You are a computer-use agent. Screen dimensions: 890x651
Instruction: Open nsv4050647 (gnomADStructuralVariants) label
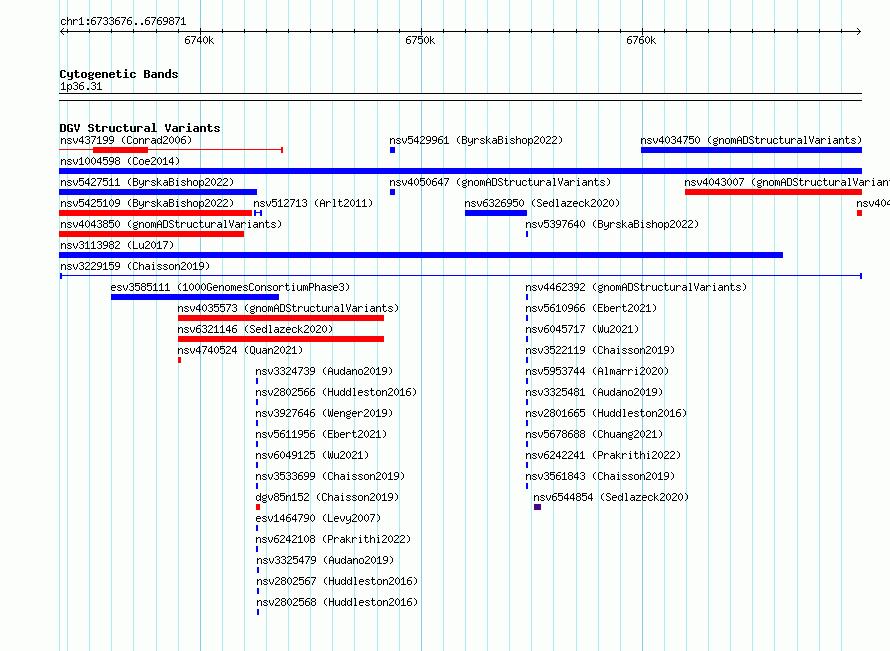(500, 182)
